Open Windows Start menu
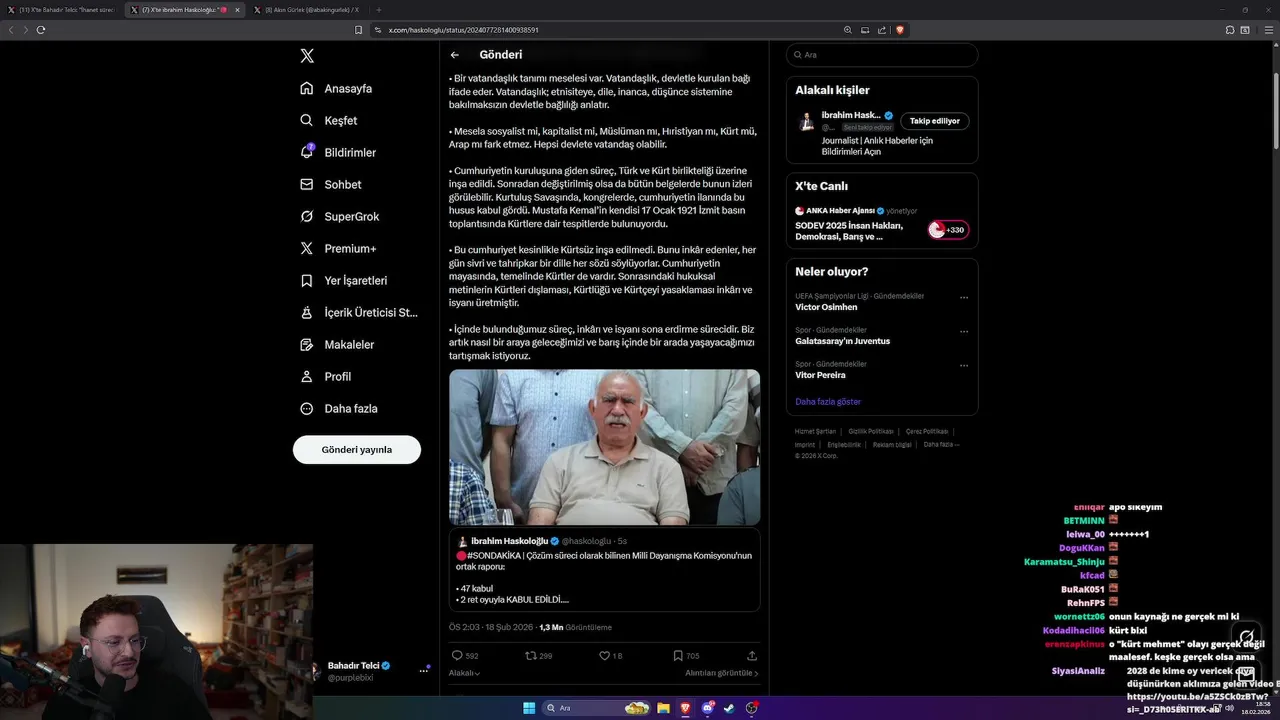Image resolution: width=1280 pixels, height=720 pixels. 529,708
